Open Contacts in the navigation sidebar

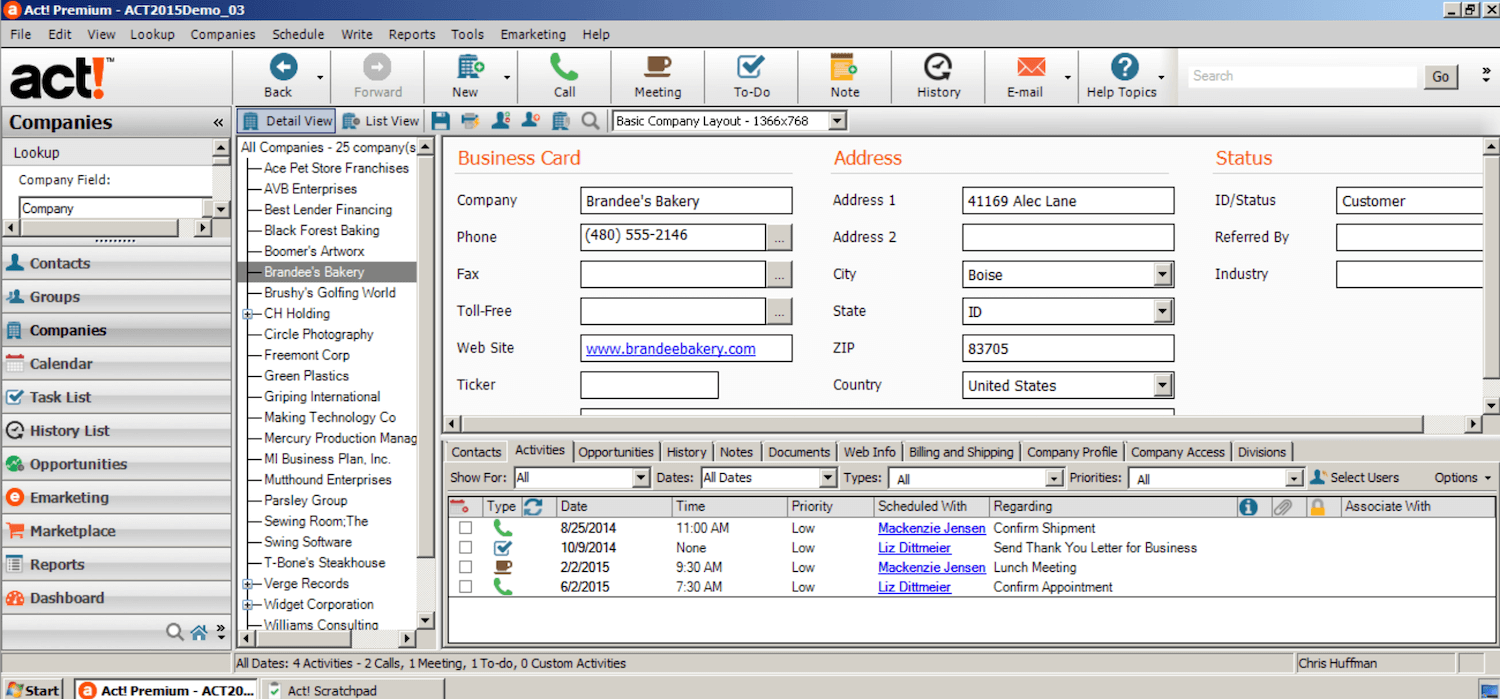pos(116,263)
